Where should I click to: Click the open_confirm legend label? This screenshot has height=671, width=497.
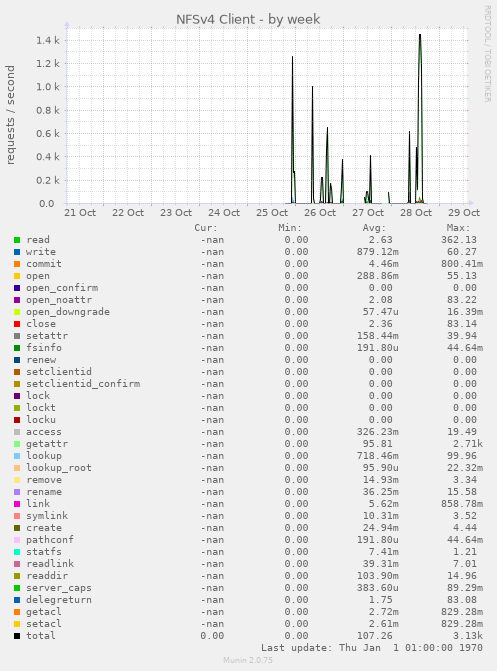click(62, 288)
